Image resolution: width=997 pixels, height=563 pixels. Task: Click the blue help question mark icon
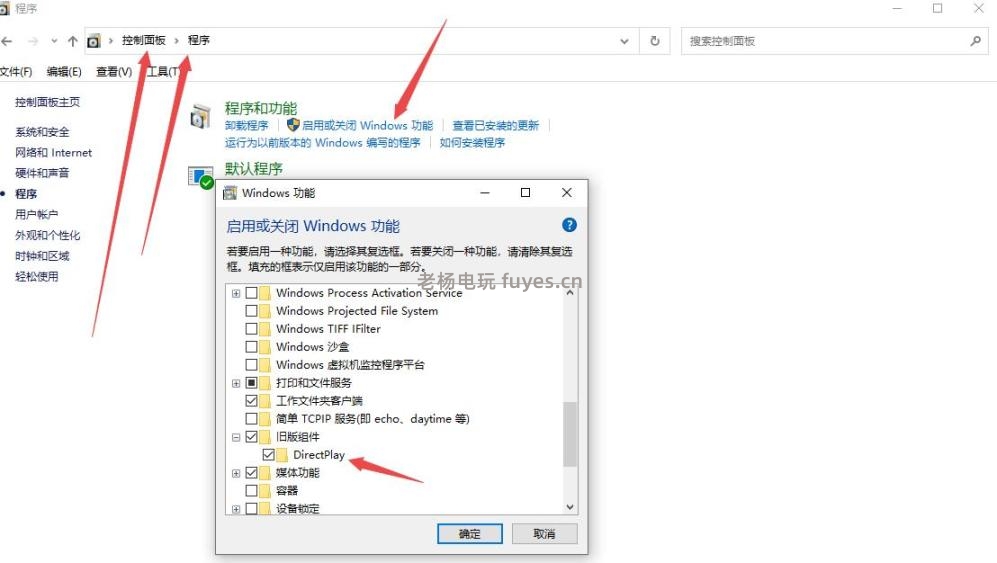click(569, 225)
